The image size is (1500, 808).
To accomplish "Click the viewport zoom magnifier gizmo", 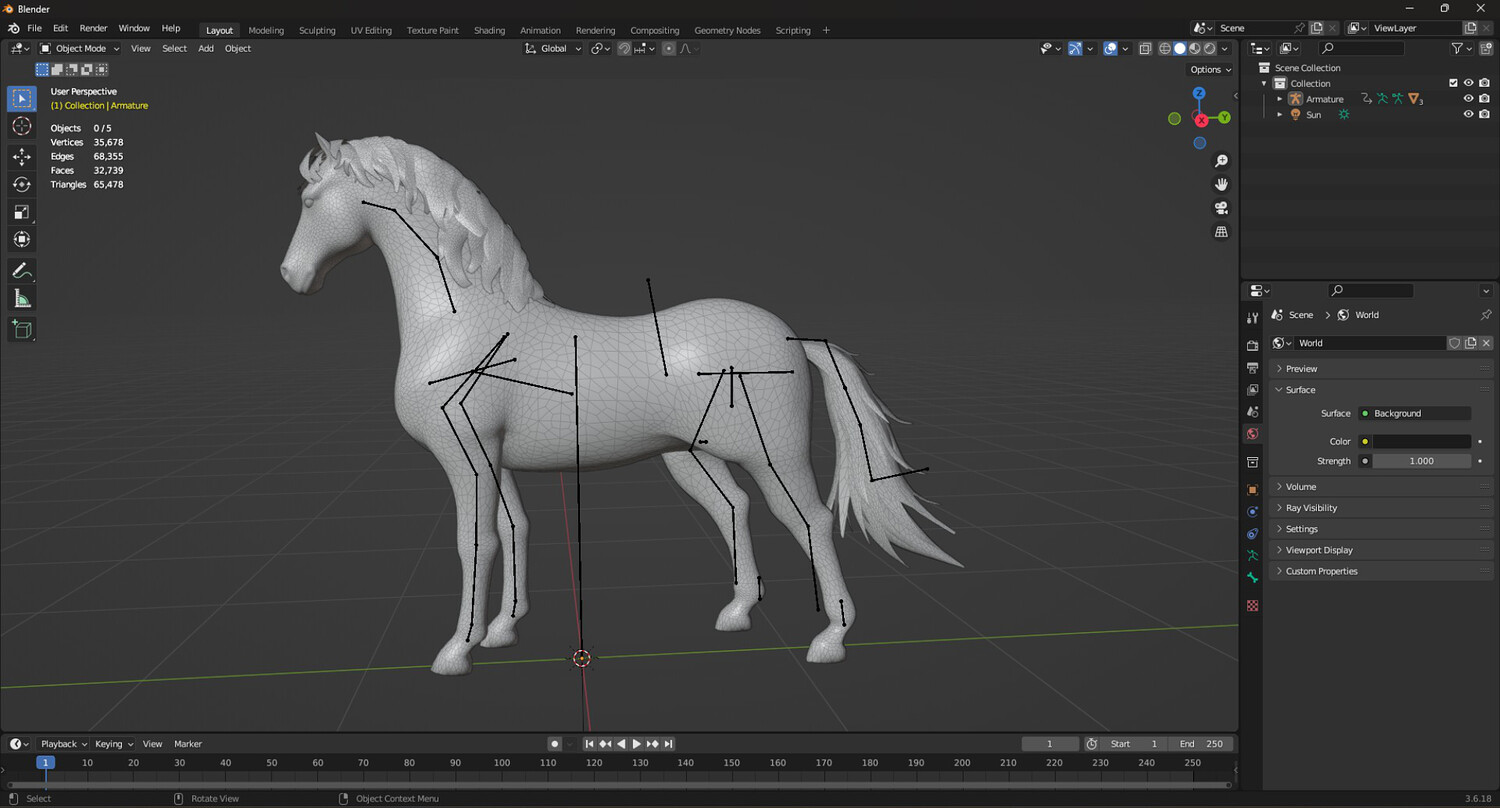I will 1221,161.
